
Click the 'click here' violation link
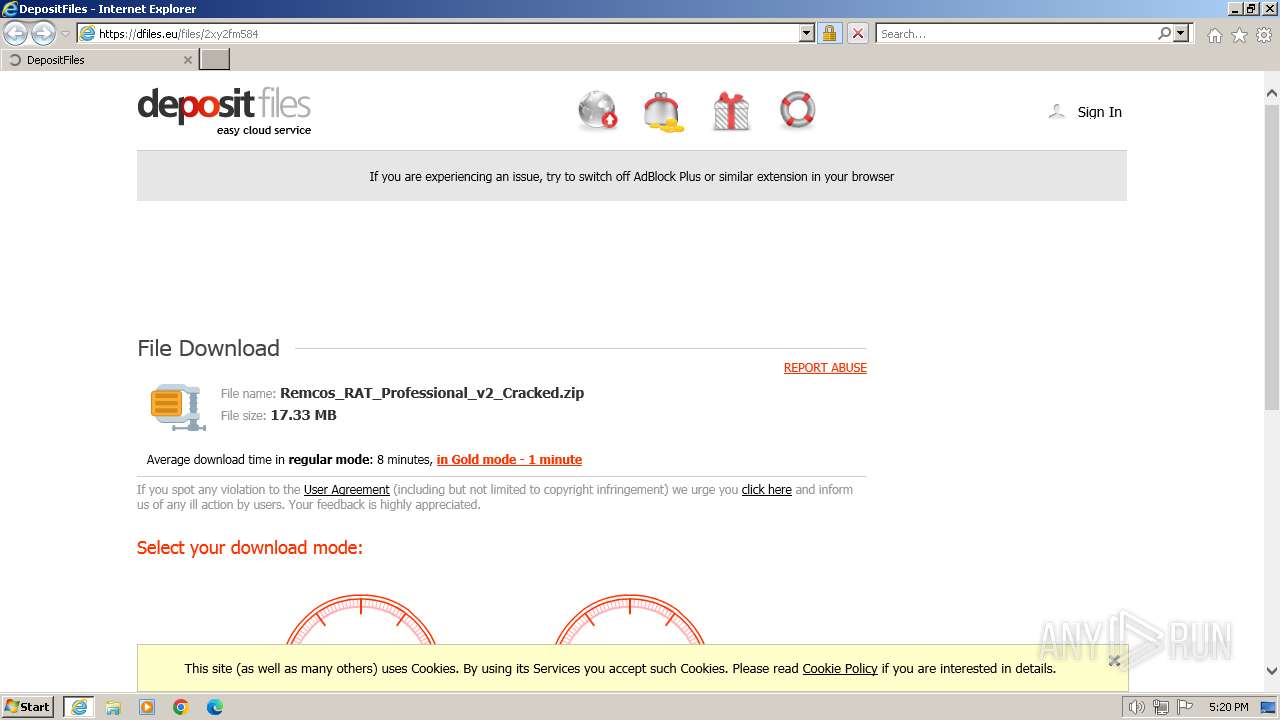[767, 490]
